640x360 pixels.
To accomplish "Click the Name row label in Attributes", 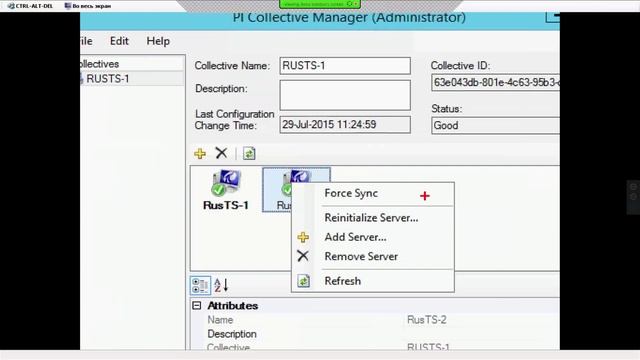I will coord(220,320).
